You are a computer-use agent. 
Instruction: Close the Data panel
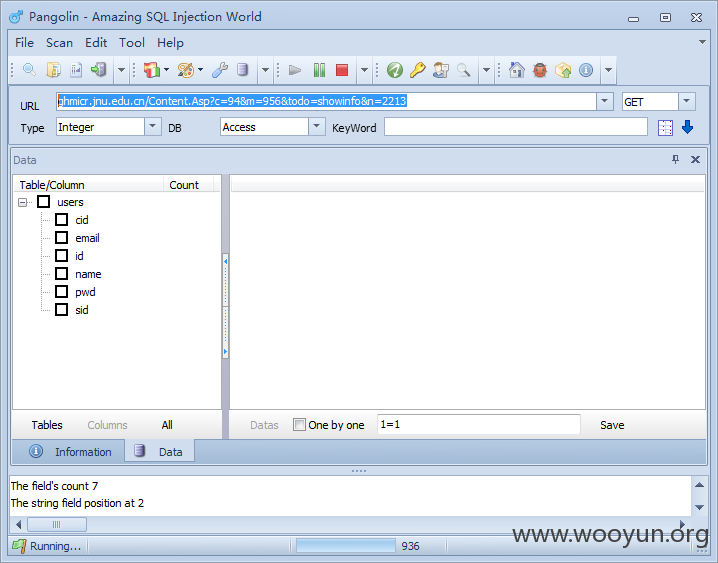695,159
